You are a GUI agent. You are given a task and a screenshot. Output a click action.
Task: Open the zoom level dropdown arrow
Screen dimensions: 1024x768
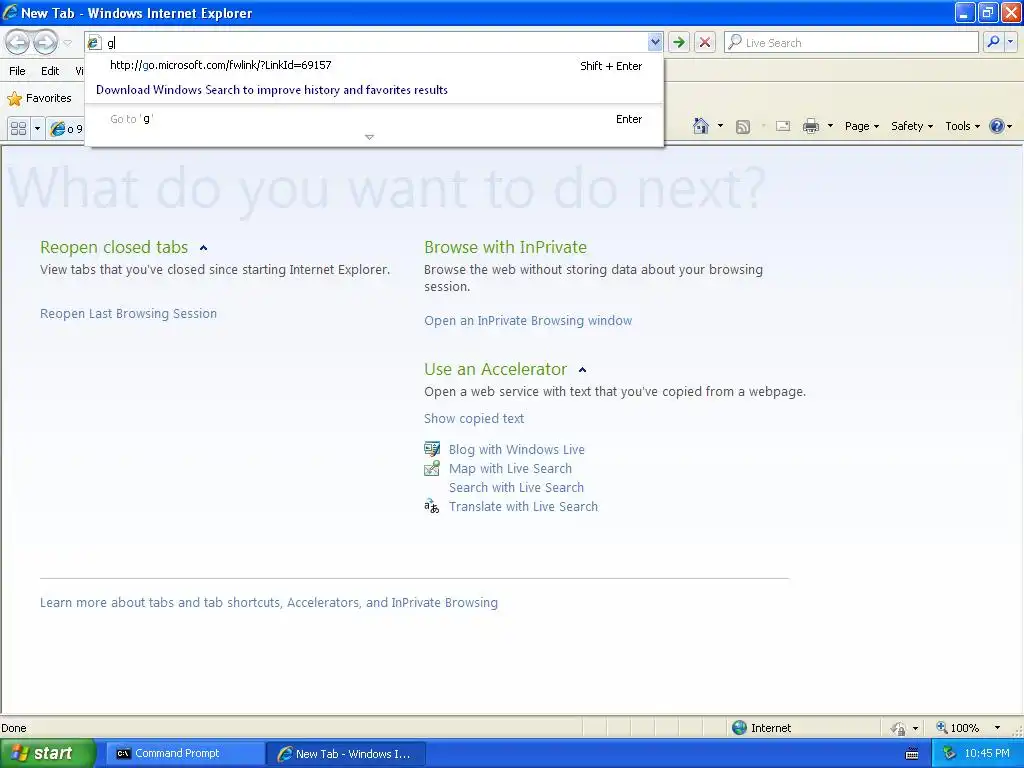pyautogui.click(x=997, y=728)
